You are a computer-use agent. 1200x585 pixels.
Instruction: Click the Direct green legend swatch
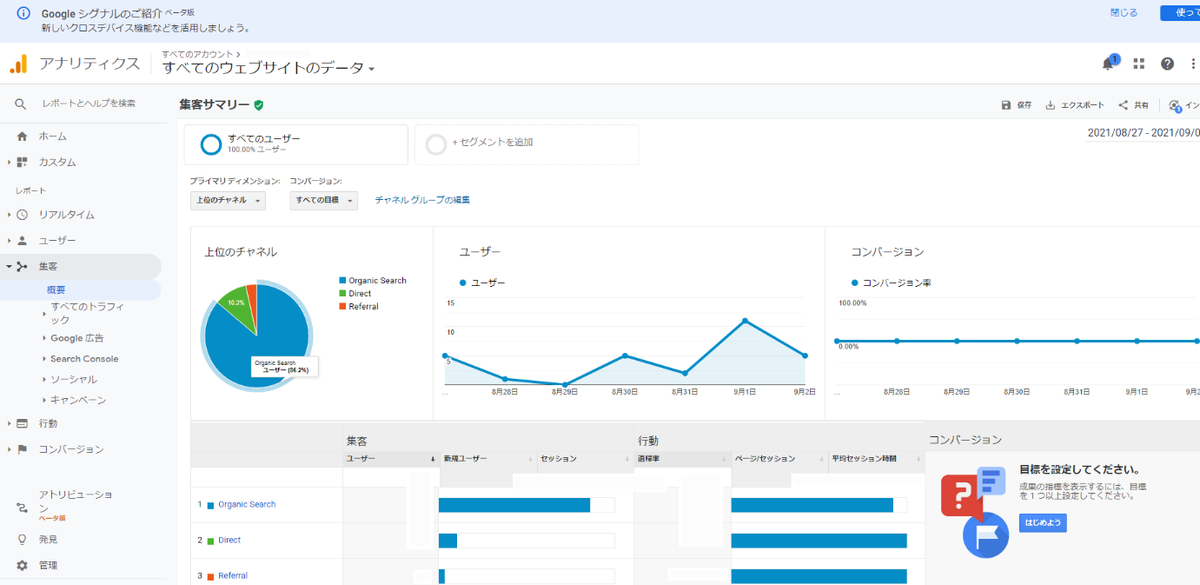pyautogui.click(x=342, y=294)
